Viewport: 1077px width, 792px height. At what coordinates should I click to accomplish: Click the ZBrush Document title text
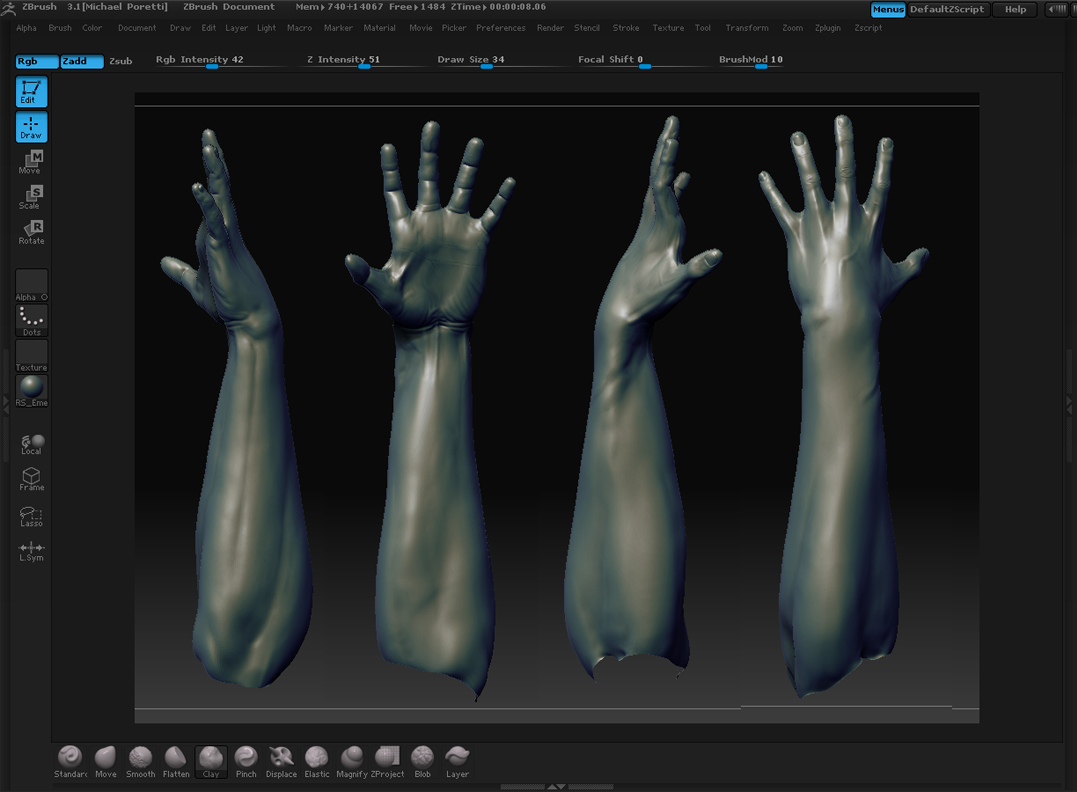[x=229, y=7]
